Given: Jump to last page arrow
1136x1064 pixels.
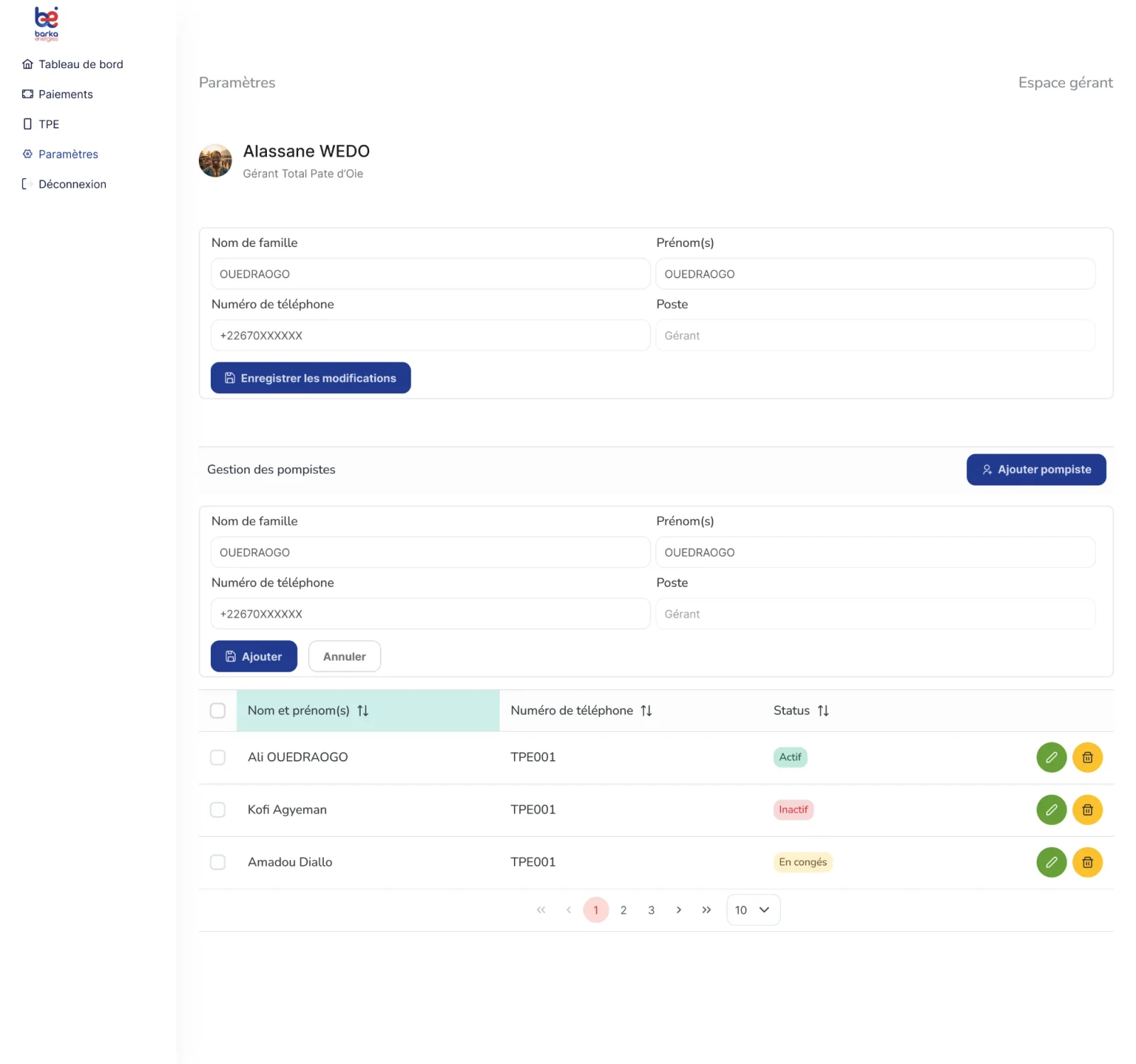Looking at the screenshot, I should 706,910.
